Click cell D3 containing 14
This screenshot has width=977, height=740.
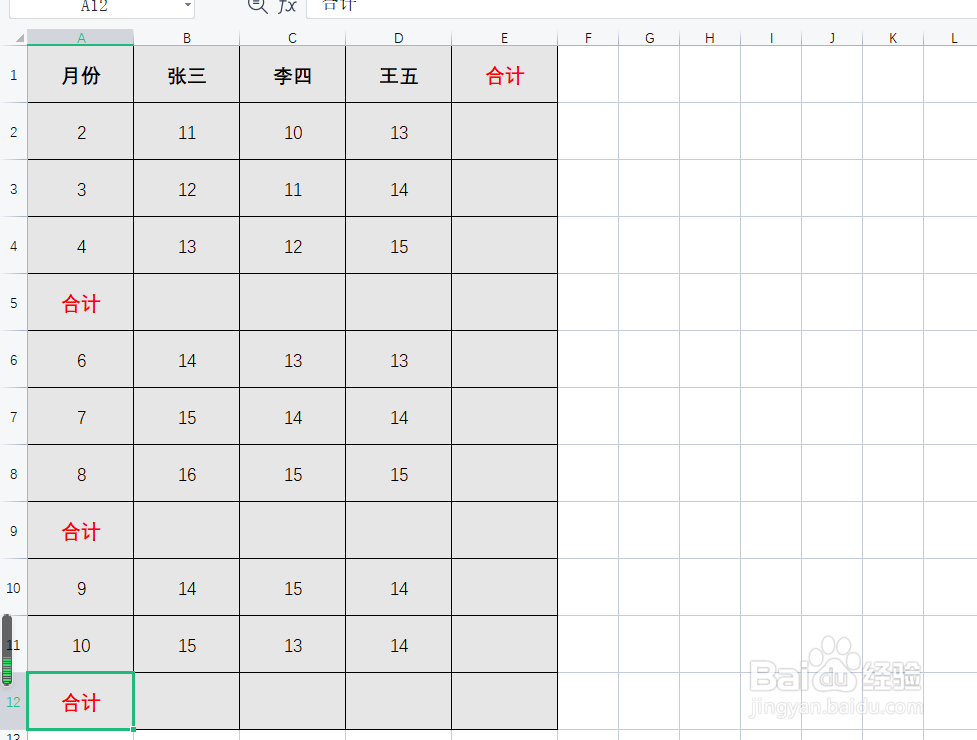pos(398,189)
